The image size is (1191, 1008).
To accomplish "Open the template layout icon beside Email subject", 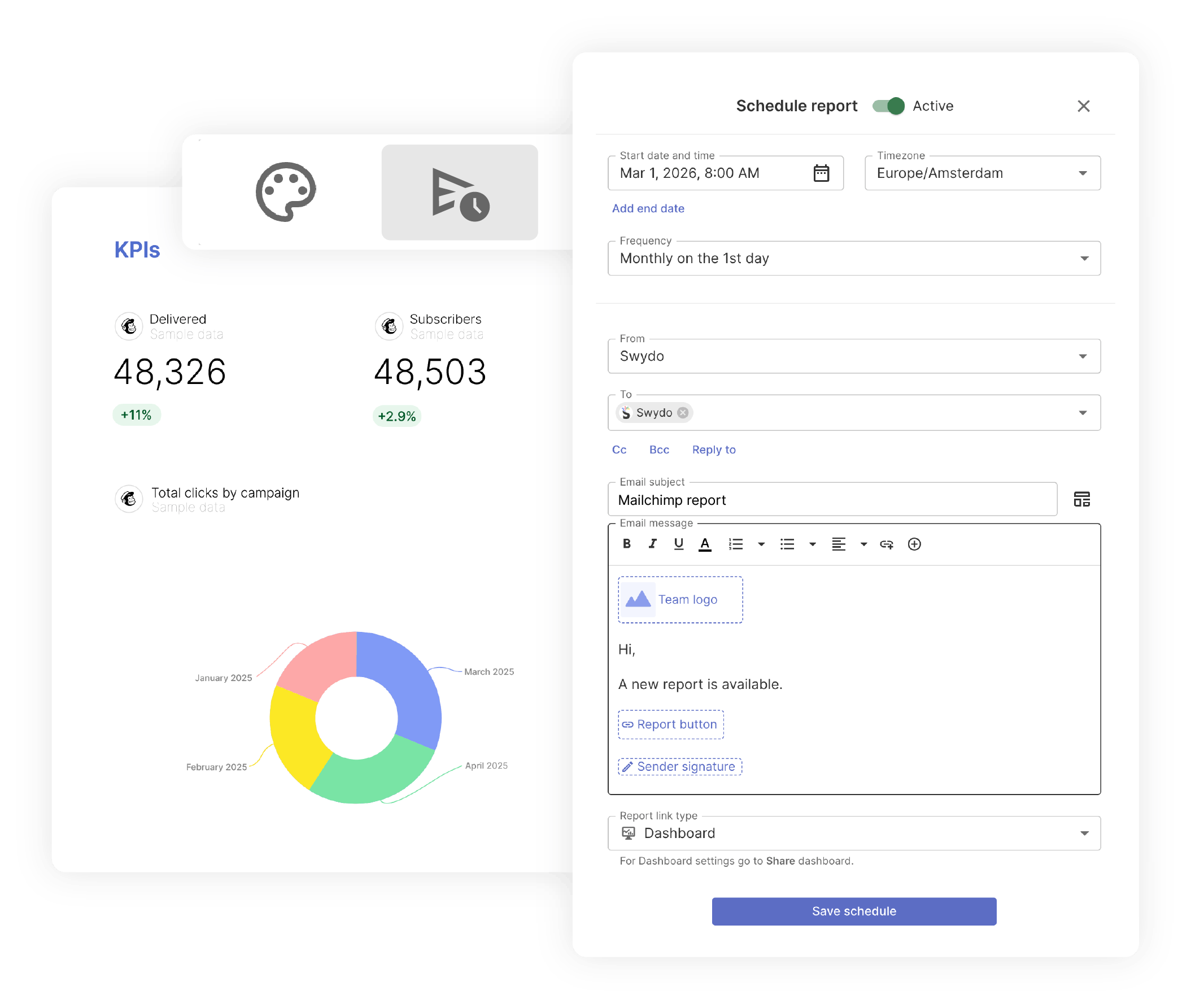I will click(1082, 499).
